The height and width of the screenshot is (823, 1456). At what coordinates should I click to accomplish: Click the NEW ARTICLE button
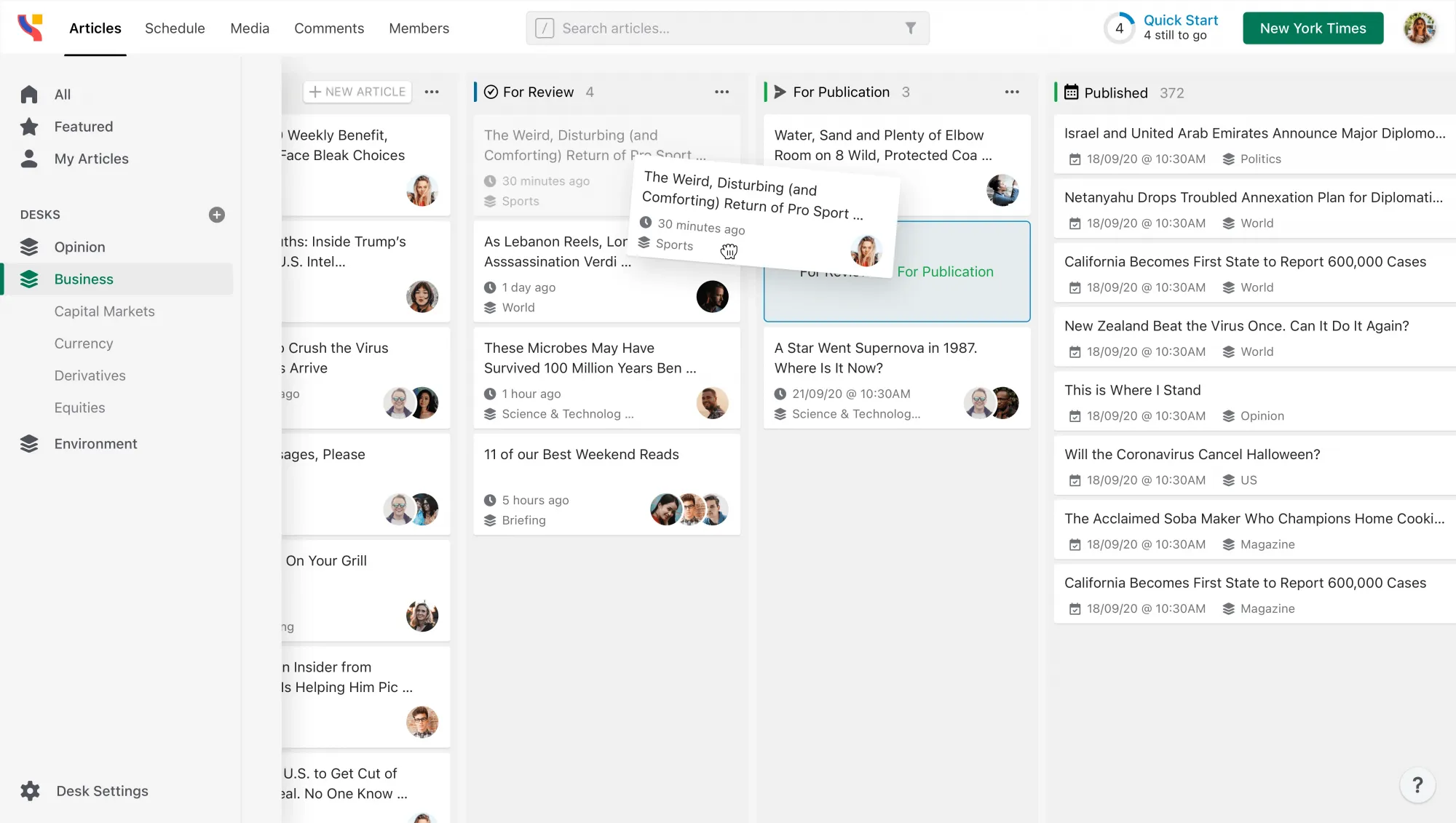pyautogui.click(x=357, y=92)
